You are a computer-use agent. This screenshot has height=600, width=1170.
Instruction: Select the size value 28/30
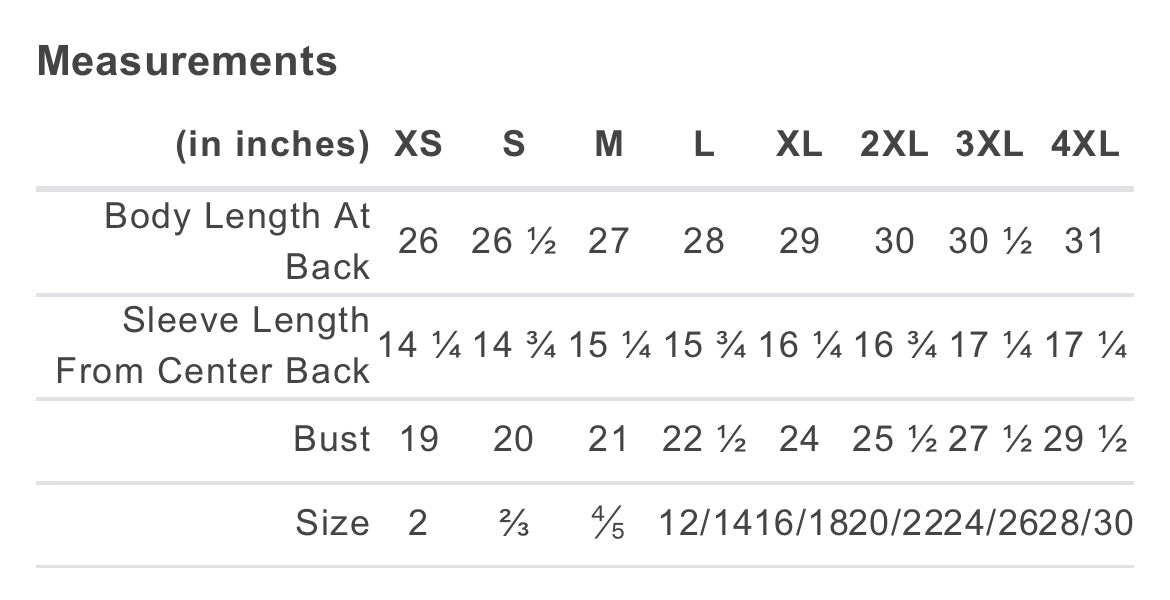click(x=1086, y=522)
